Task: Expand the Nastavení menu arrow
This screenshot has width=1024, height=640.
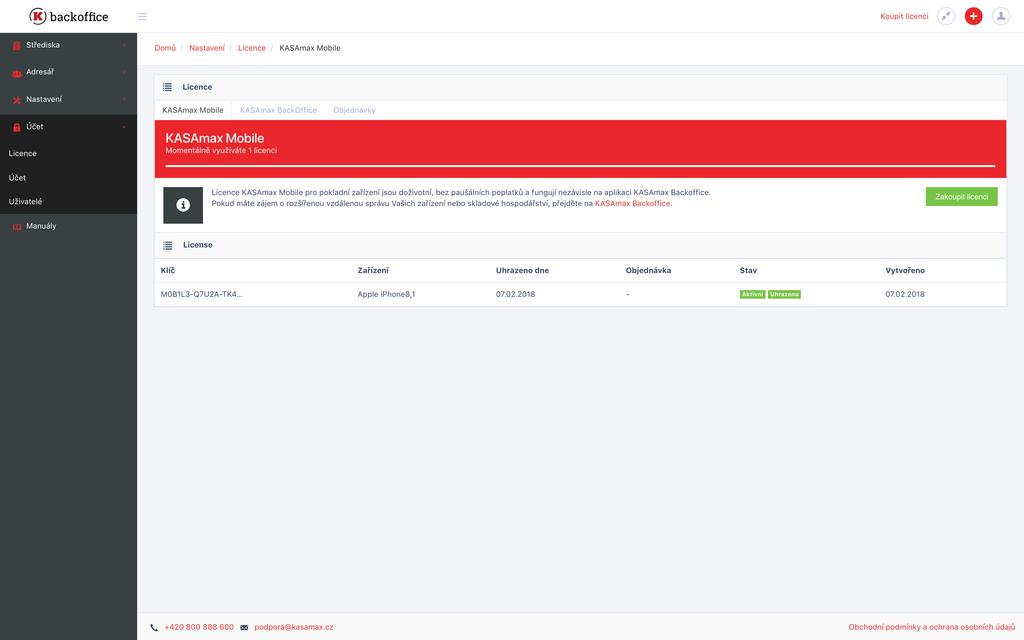Action: (x=124, y=99)
